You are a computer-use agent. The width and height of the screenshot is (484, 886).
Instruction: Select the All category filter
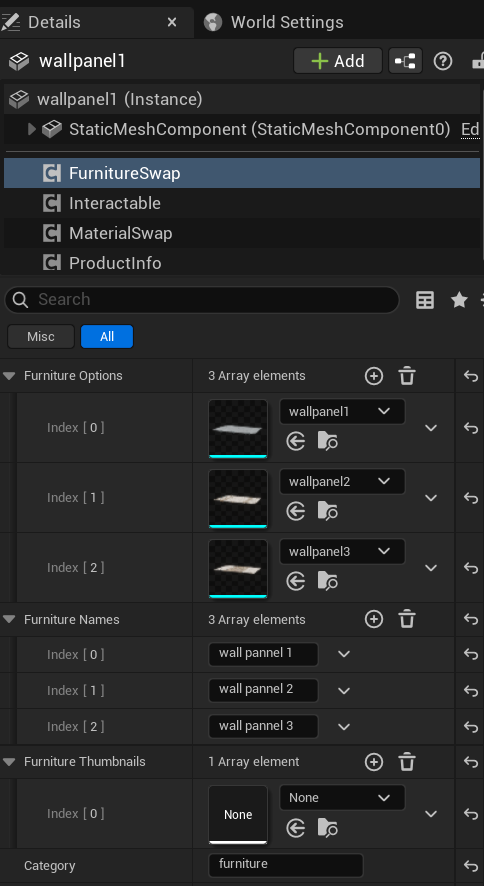[x=107, y=336]
